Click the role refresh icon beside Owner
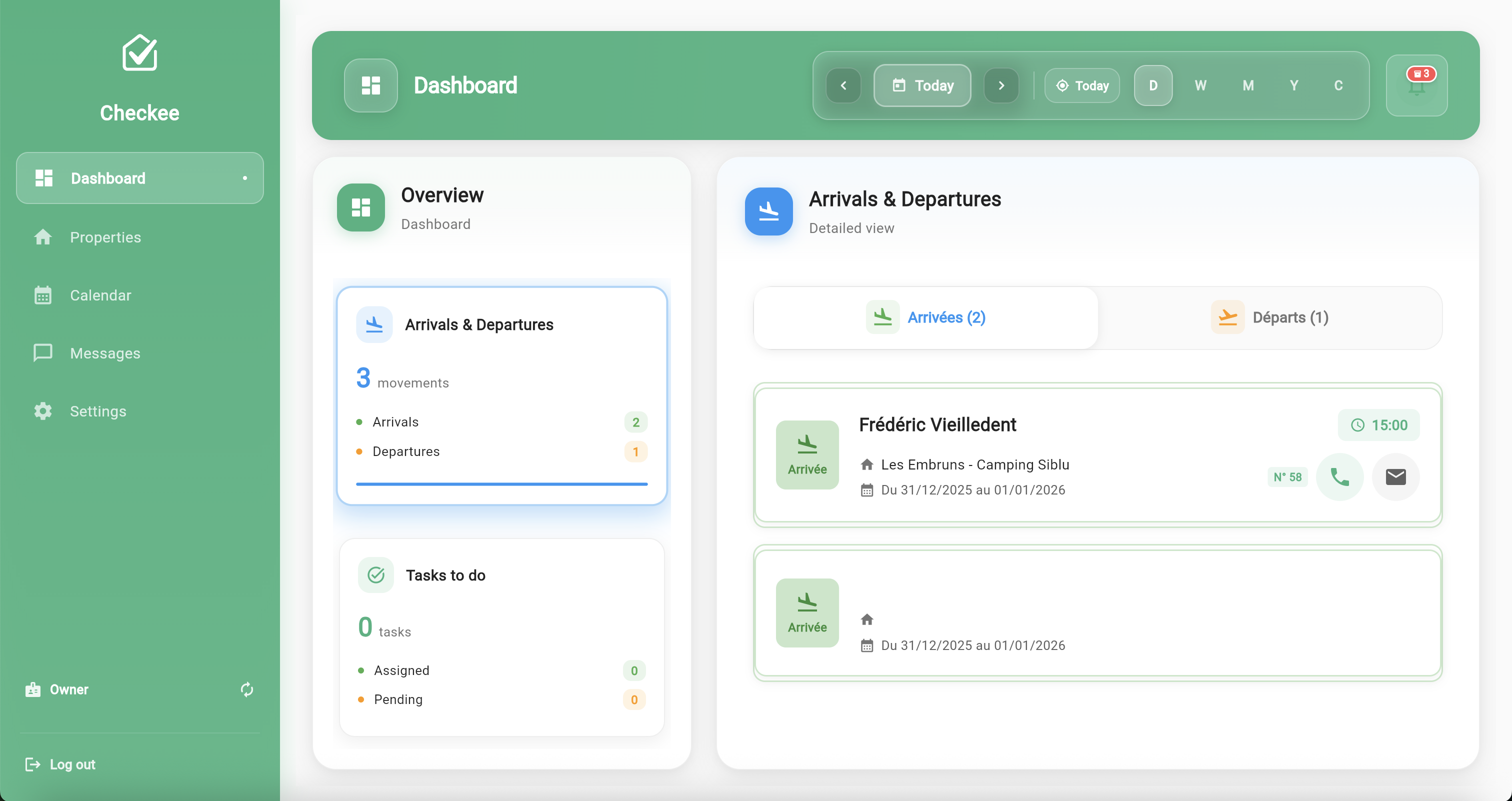 click(247, 689)
